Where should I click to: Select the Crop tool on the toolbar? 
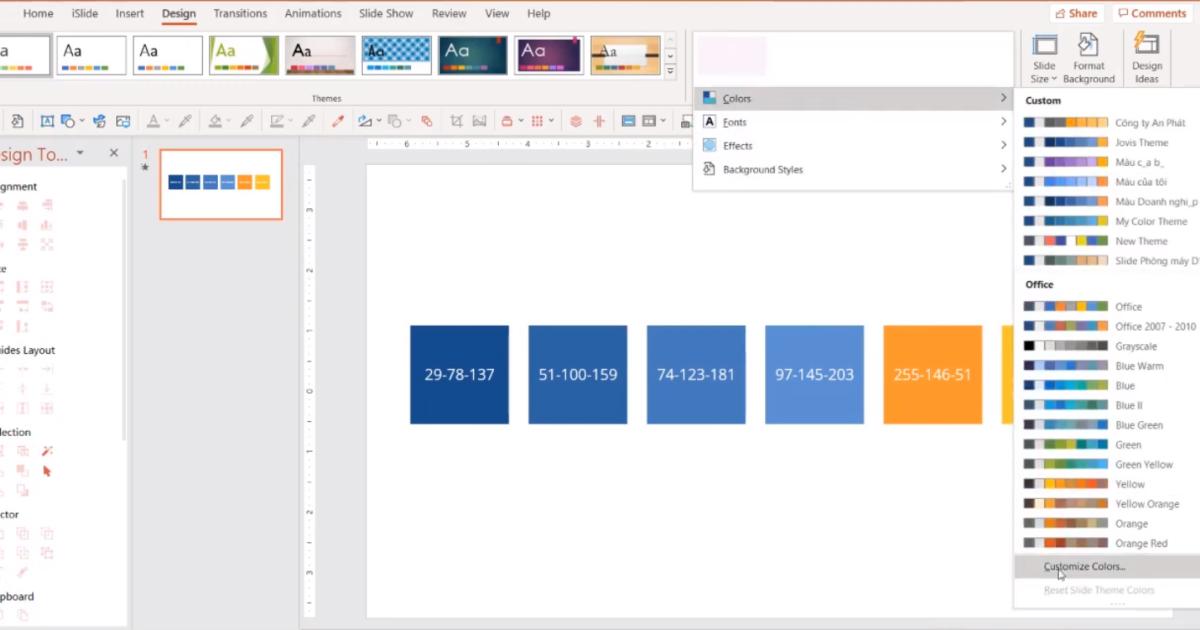click(457, 120)
